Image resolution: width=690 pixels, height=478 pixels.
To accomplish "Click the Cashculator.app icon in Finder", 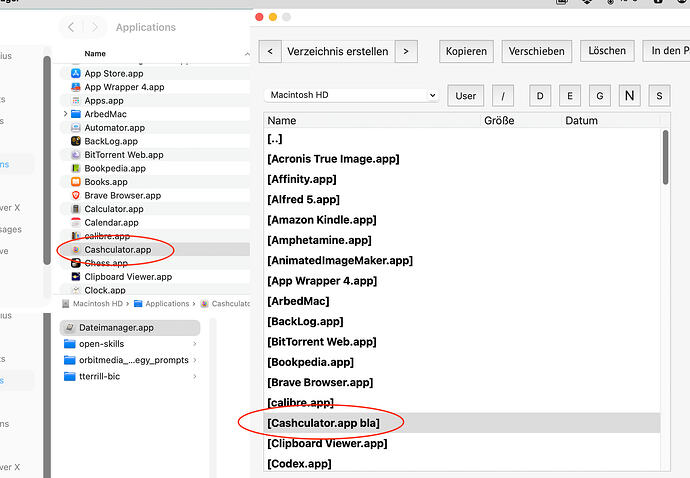I will [x=76, y=250].
